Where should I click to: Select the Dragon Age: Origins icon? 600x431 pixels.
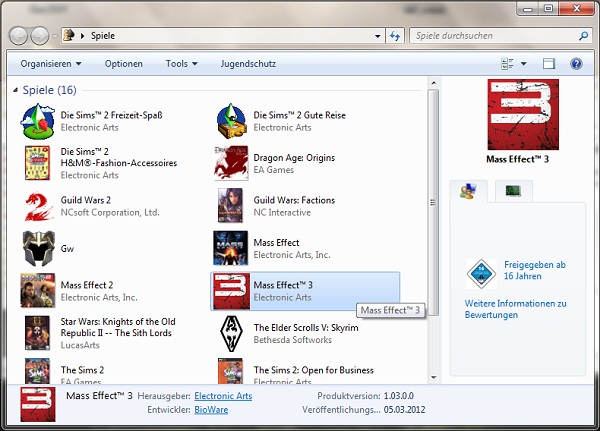(x=231, y=163)
